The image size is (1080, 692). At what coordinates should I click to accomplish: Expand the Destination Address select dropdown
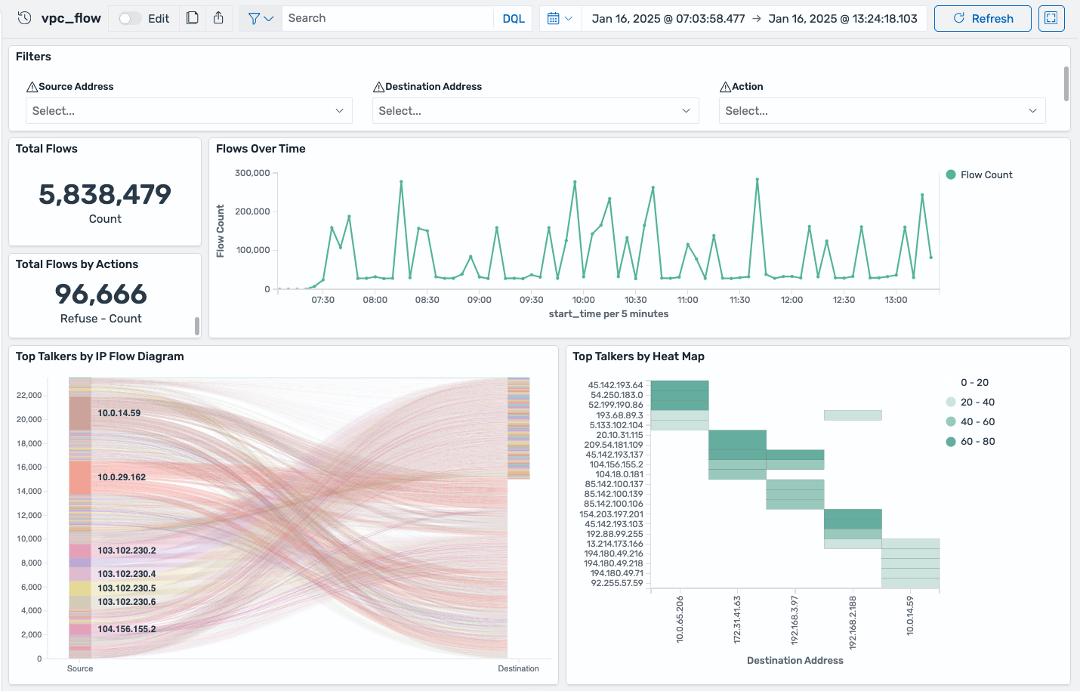pyautogui.click(x=536, y=111)
